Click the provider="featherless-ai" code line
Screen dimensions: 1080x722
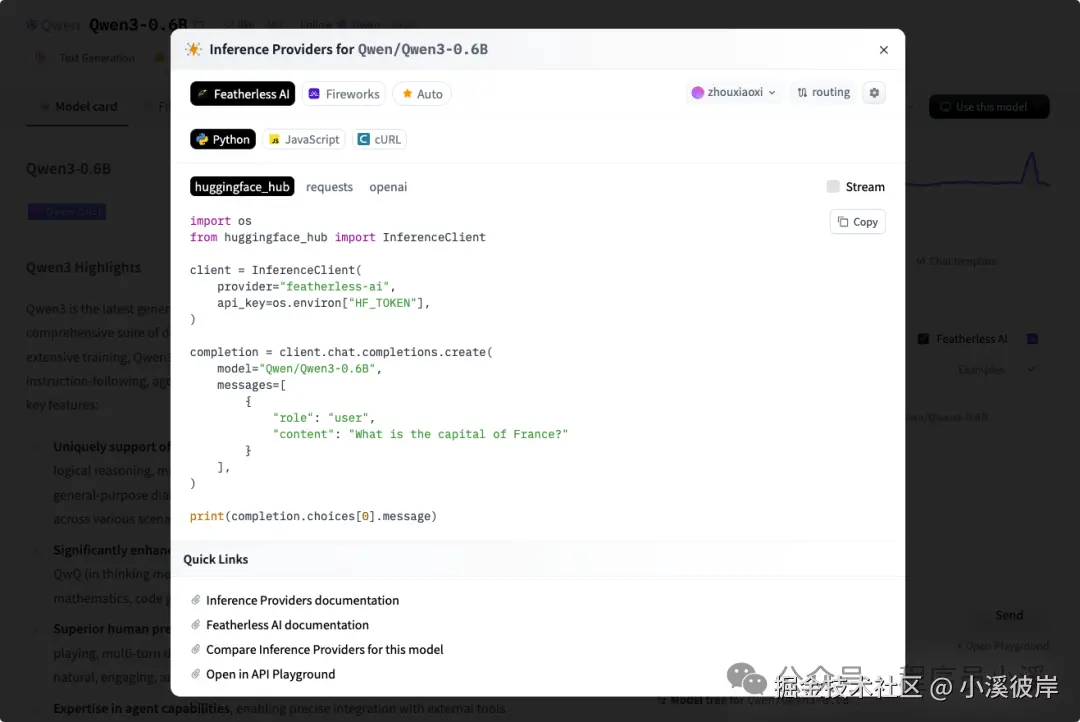click(306, 287)
